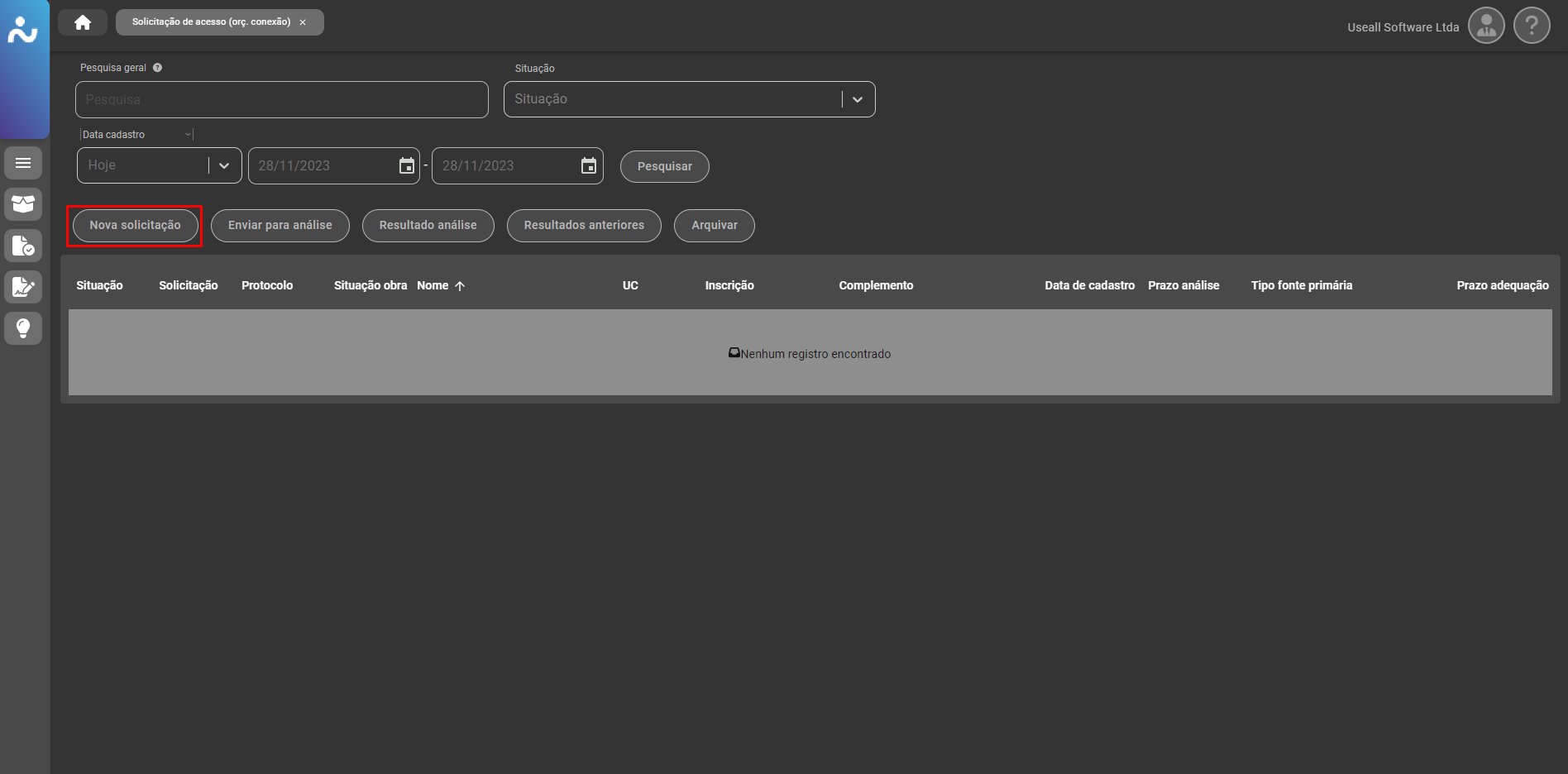Open the start date calendar picker
The image size is (1568, 774).
(x=406, y=166)
